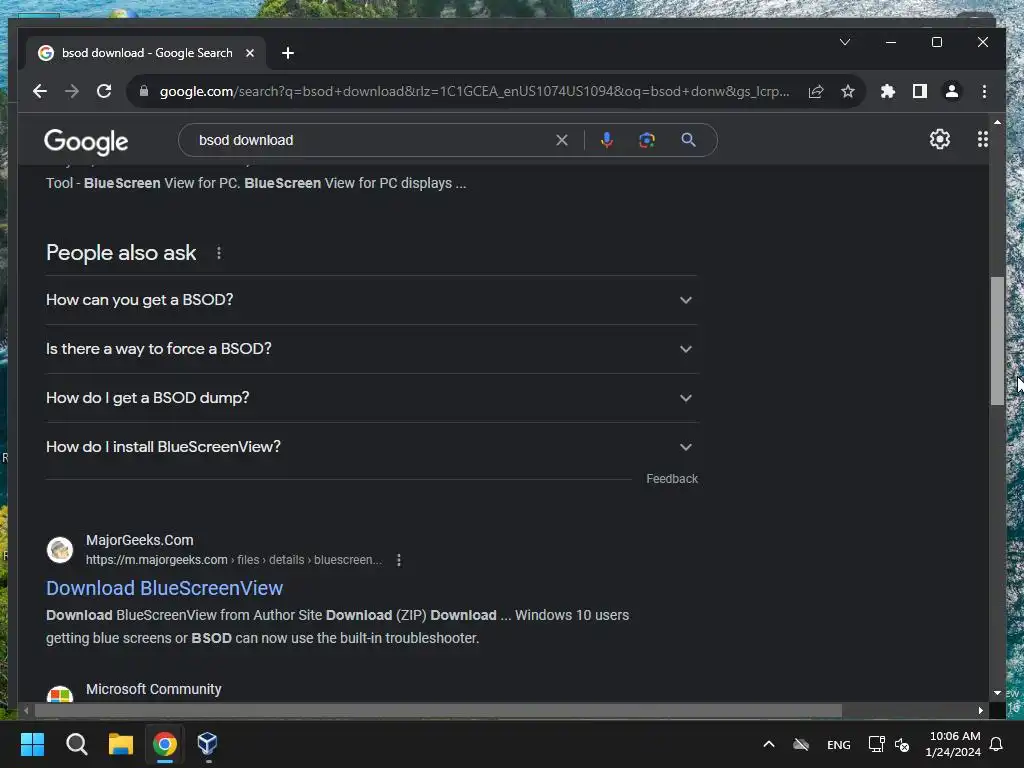Open the Chrome extensions puzzle icon

(x=888, y=91)
